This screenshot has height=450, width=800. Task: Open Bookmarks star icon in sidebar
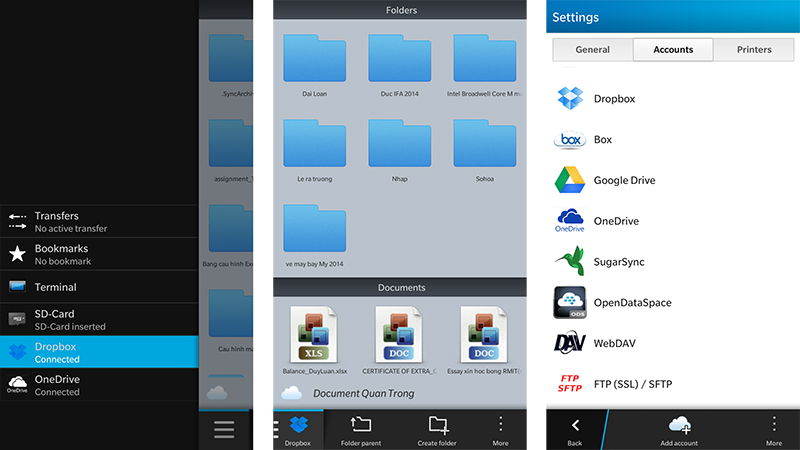pos(17,254)
